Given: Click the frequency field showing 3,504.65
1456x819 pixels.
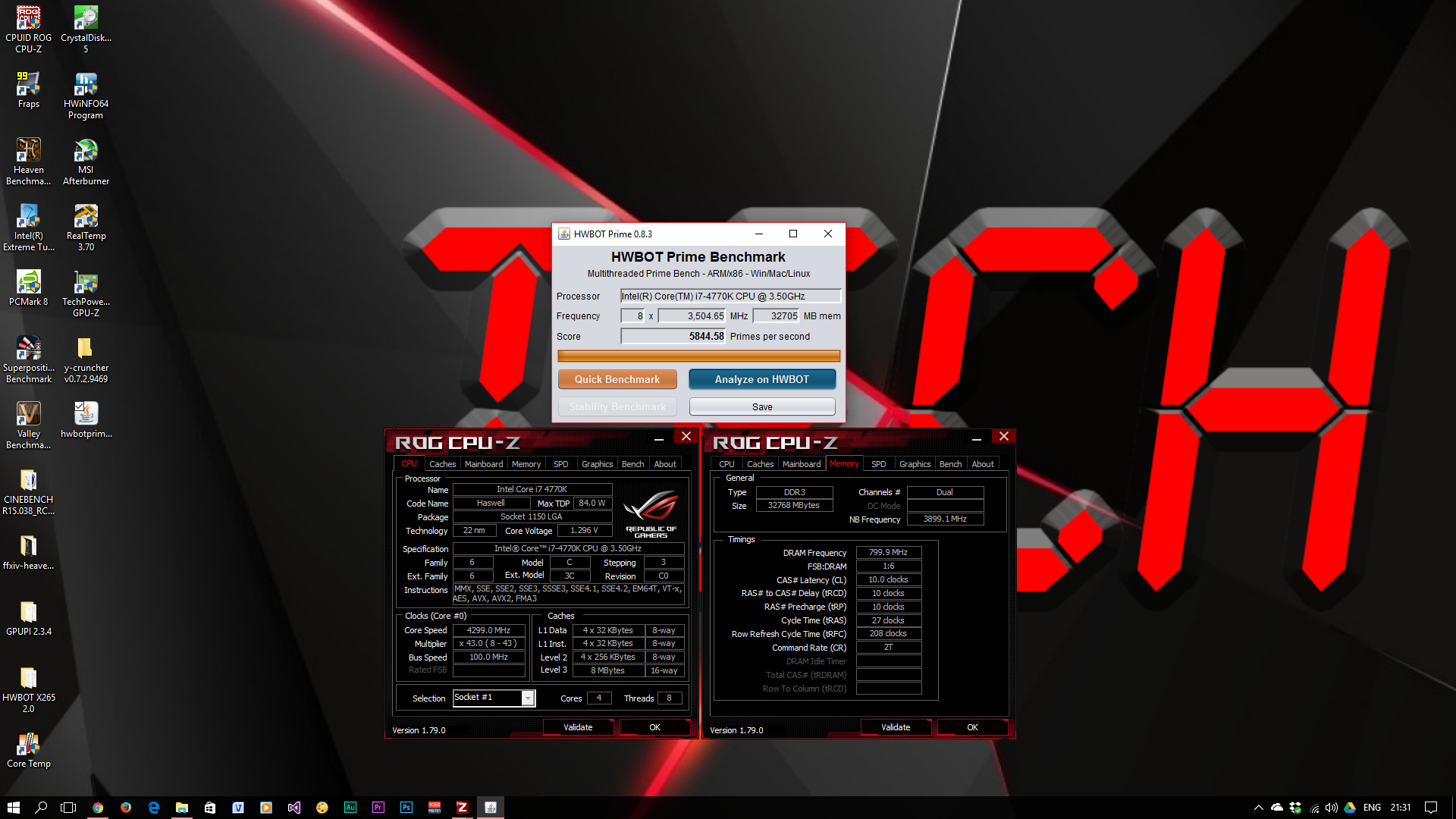Looking at the screenshot, I should [692, 316].
